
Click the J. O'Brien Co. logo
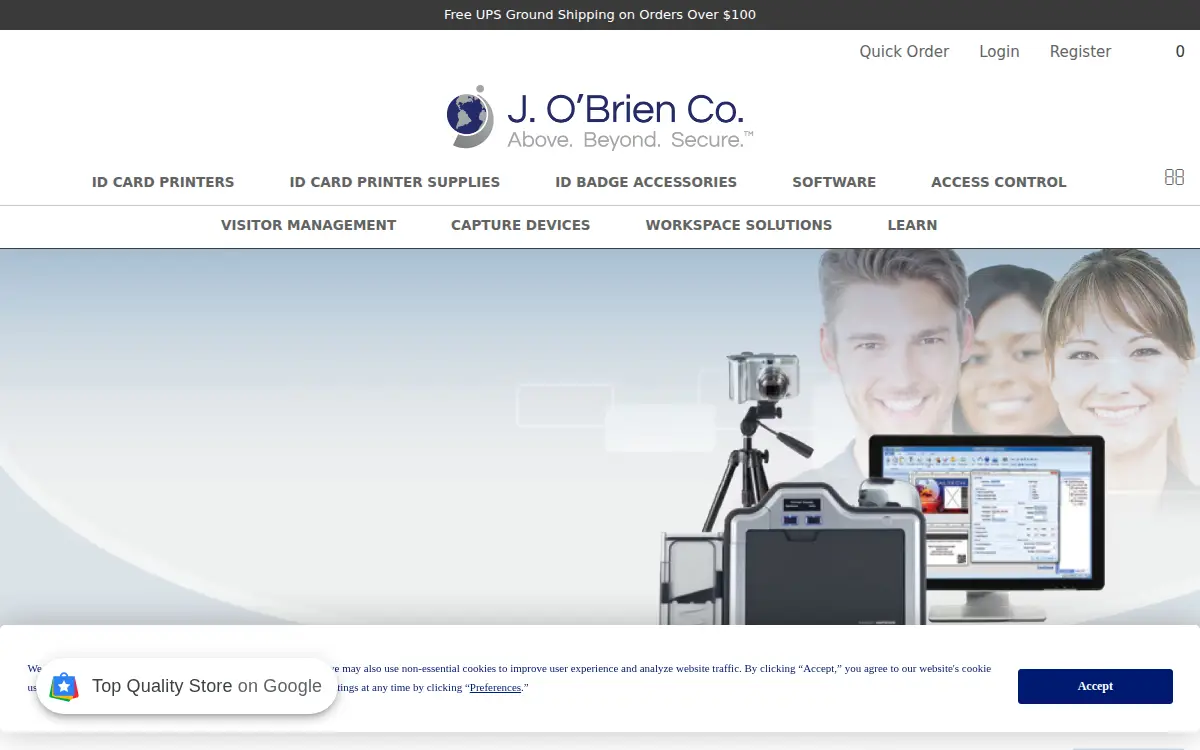(x=600, y=117)
